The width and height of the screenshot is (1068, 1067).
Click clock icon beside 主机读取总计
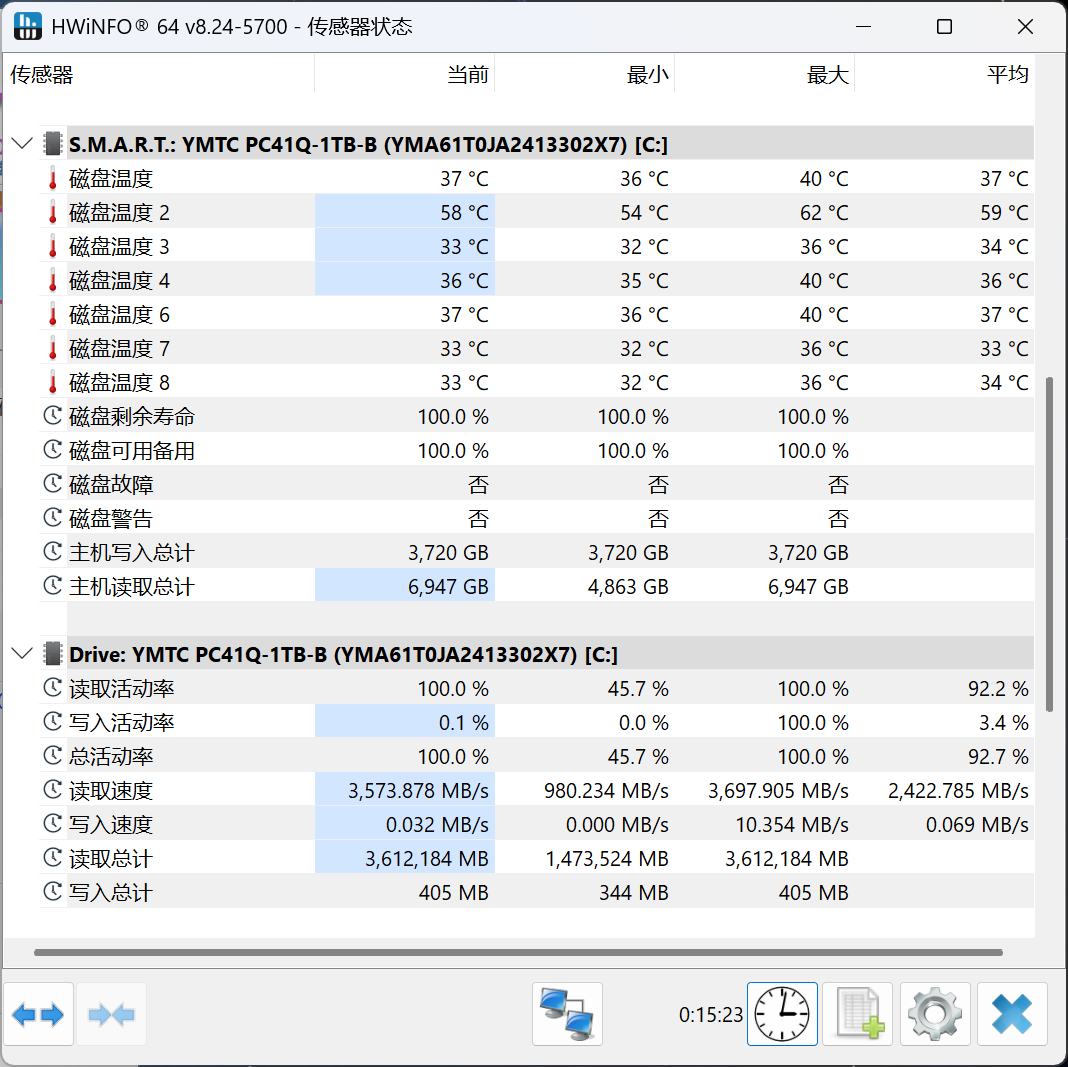pos(52,586)
